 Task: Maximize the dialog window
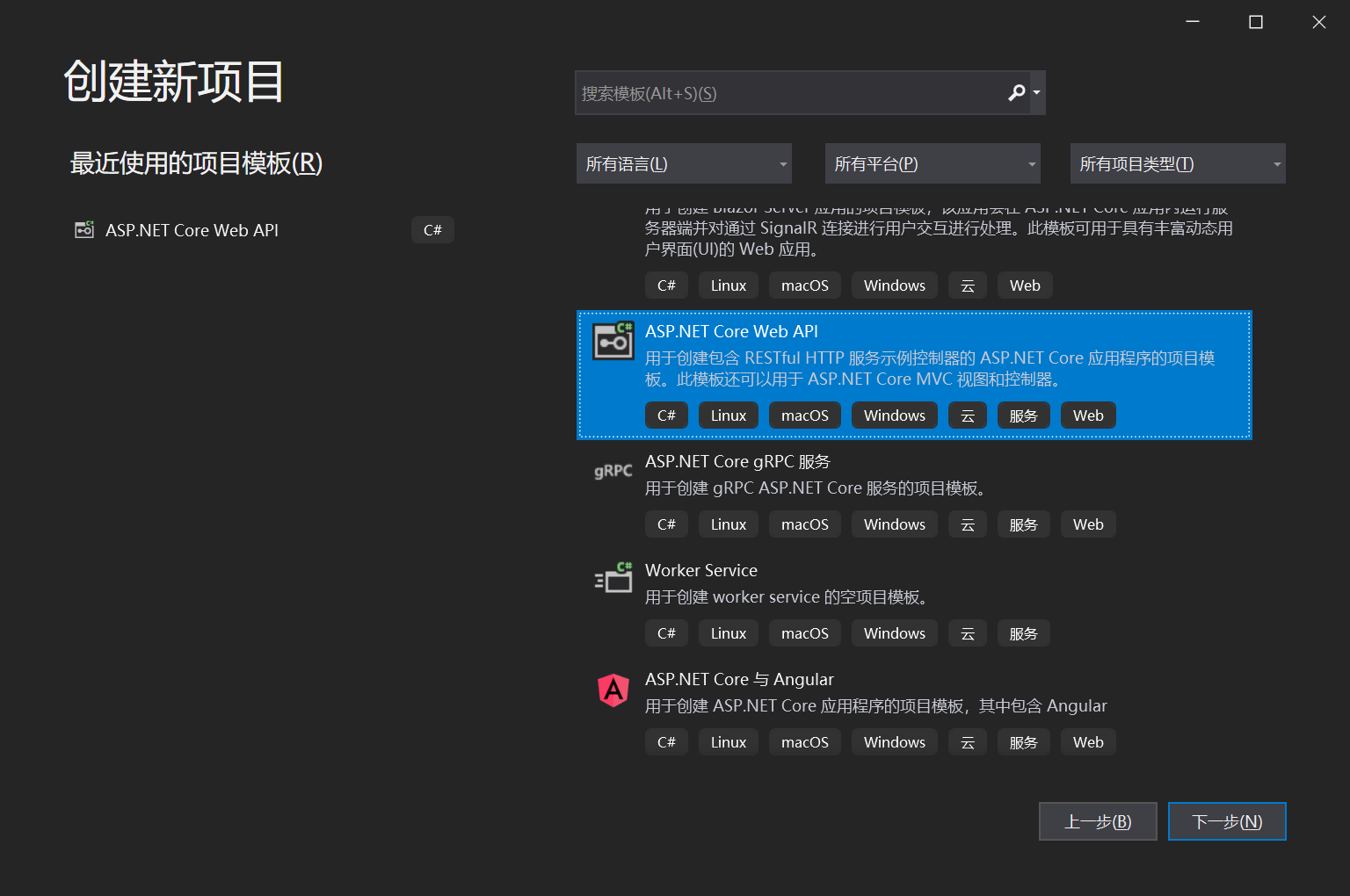(1256, 22)
